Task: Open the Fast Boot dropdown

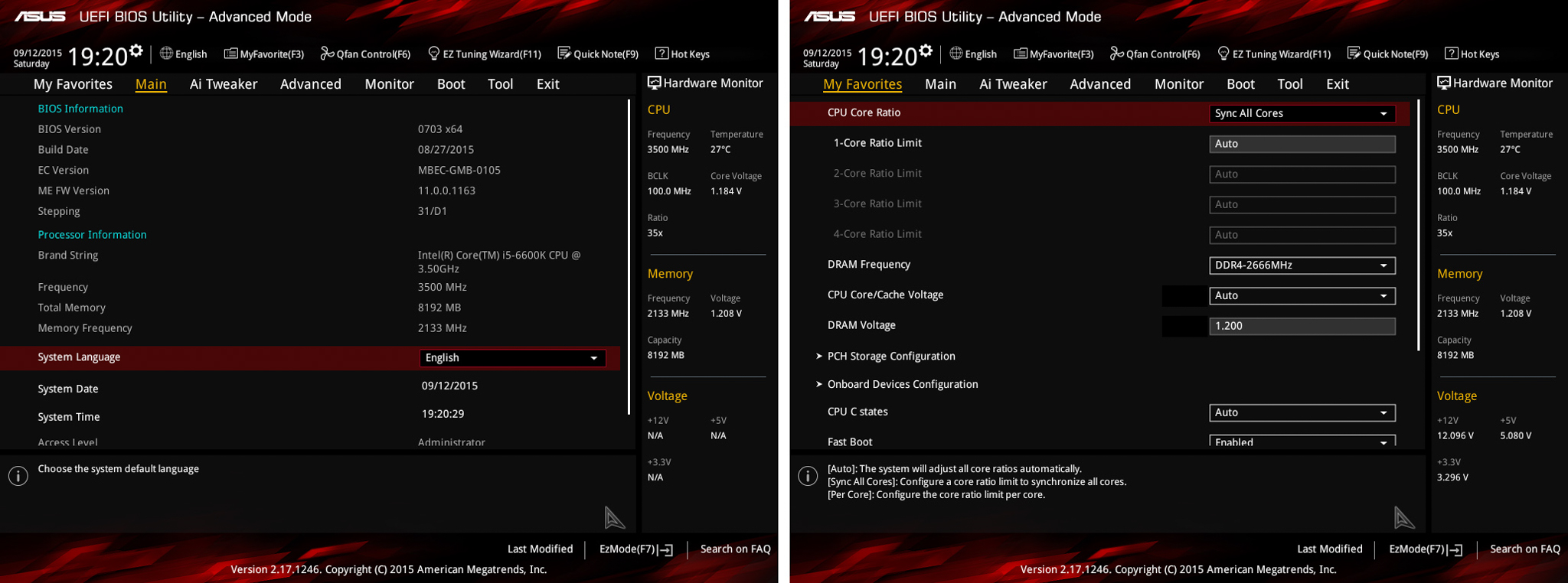Action: coord(1302,441)
